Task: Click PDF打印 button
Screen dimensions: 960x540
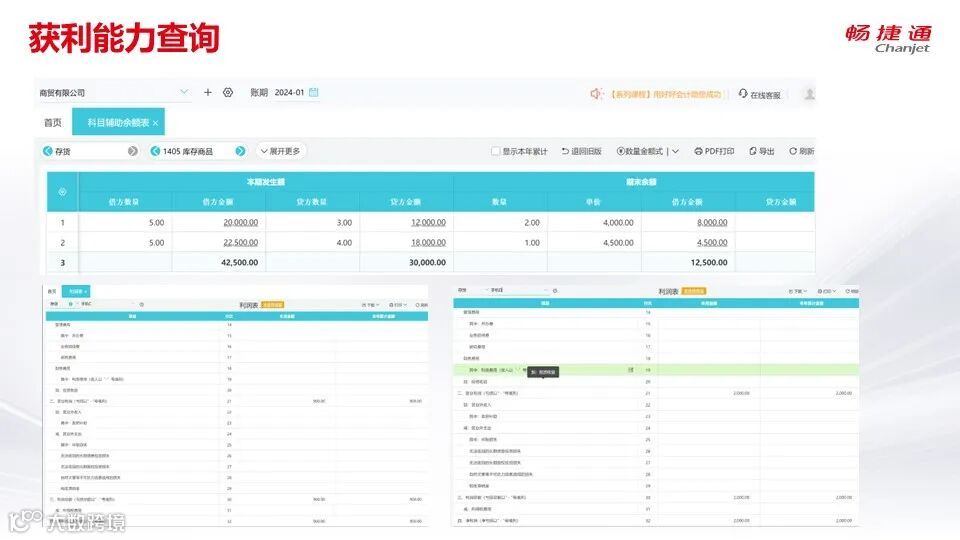Action: tap(714, 151)
